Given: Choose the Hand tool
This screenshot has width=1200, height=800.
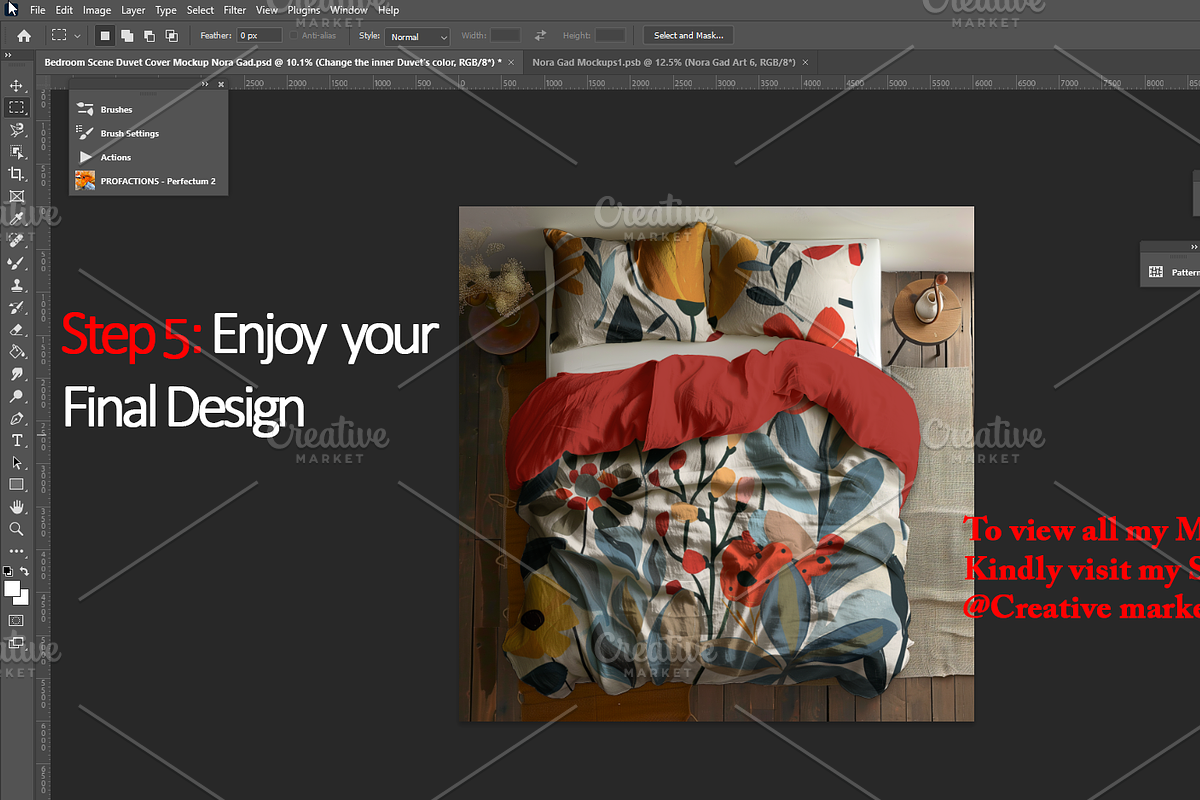Looking at the screenshot, I should (x=16, y=507).
